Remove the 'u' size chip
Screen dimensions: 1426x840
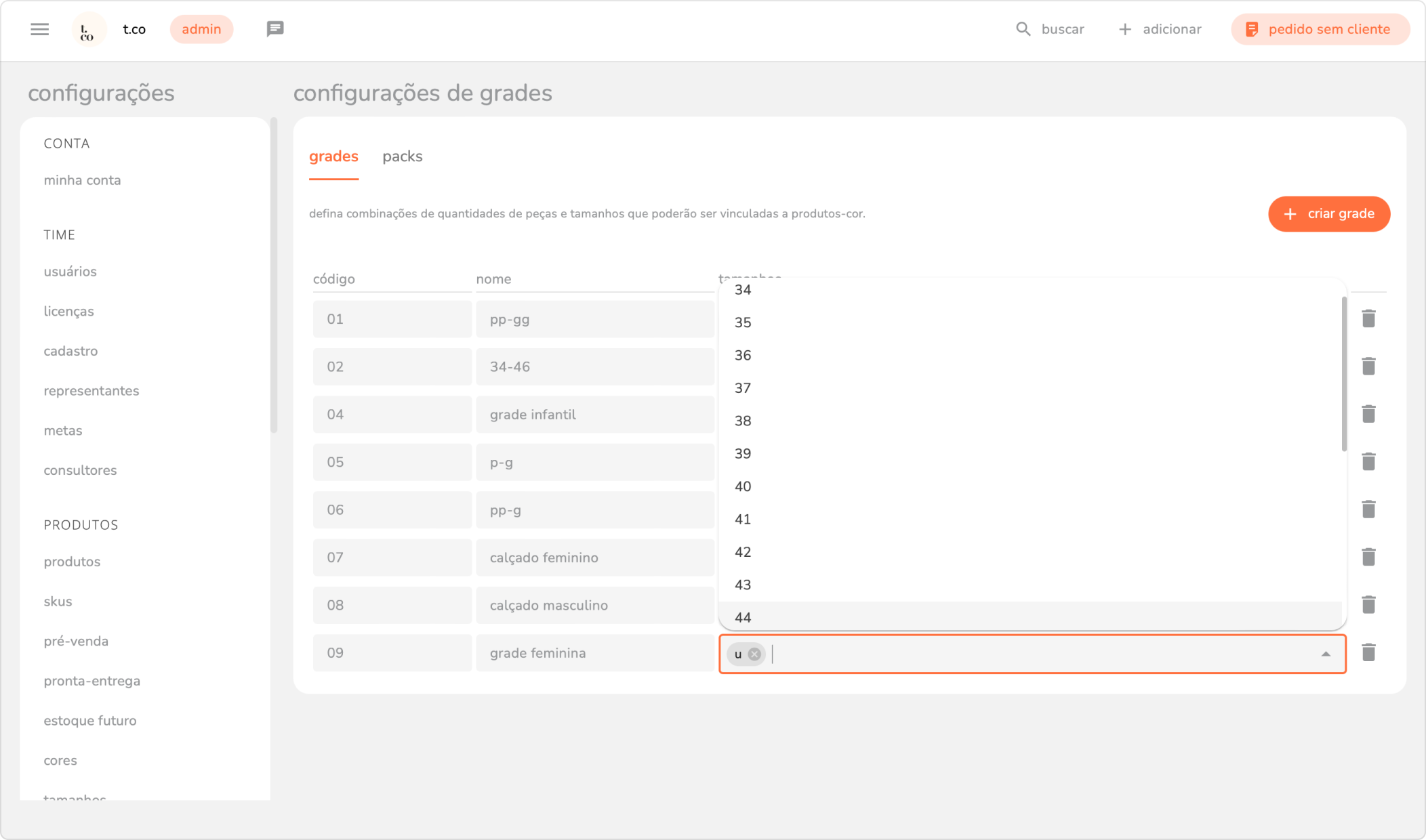pos(754,654)
